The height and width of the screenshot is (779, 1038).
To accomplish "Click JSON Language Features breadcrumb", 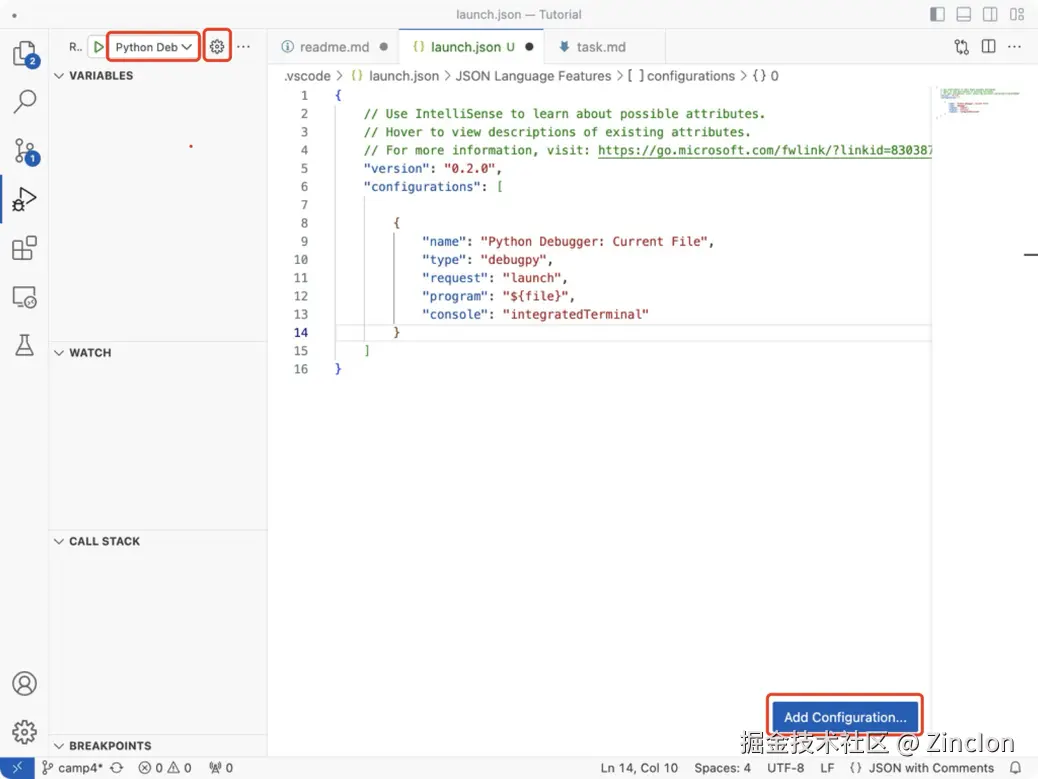I will [533, 76].
